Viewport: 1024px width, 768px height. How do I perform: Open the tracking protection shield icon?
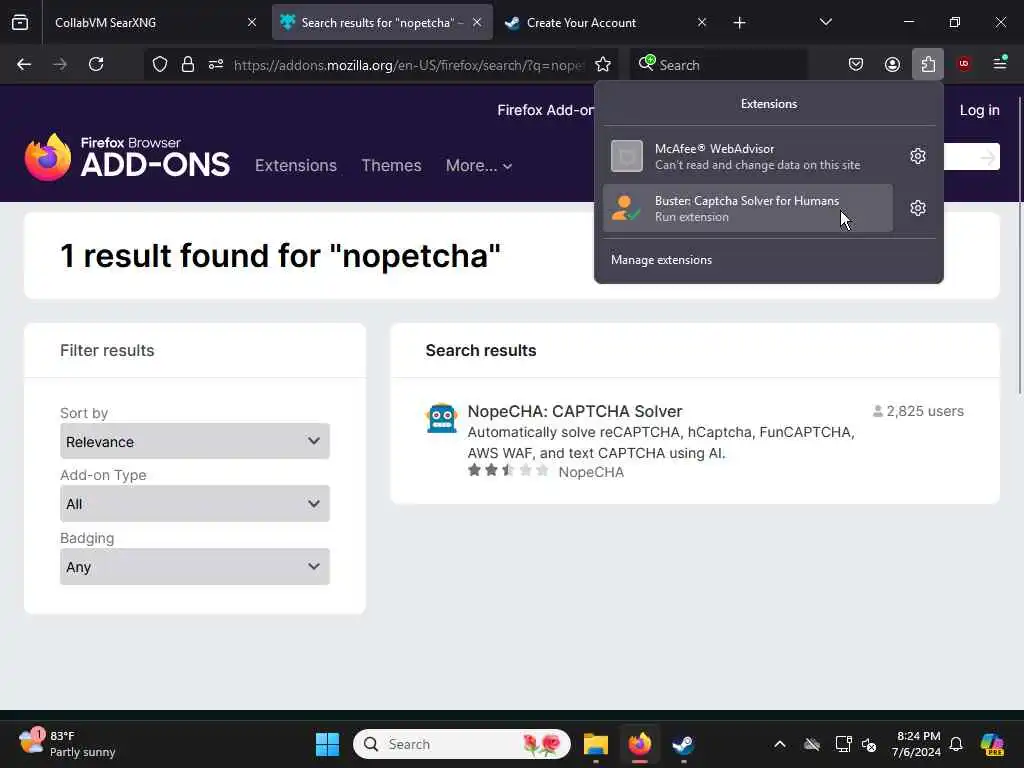coord(160,64)
